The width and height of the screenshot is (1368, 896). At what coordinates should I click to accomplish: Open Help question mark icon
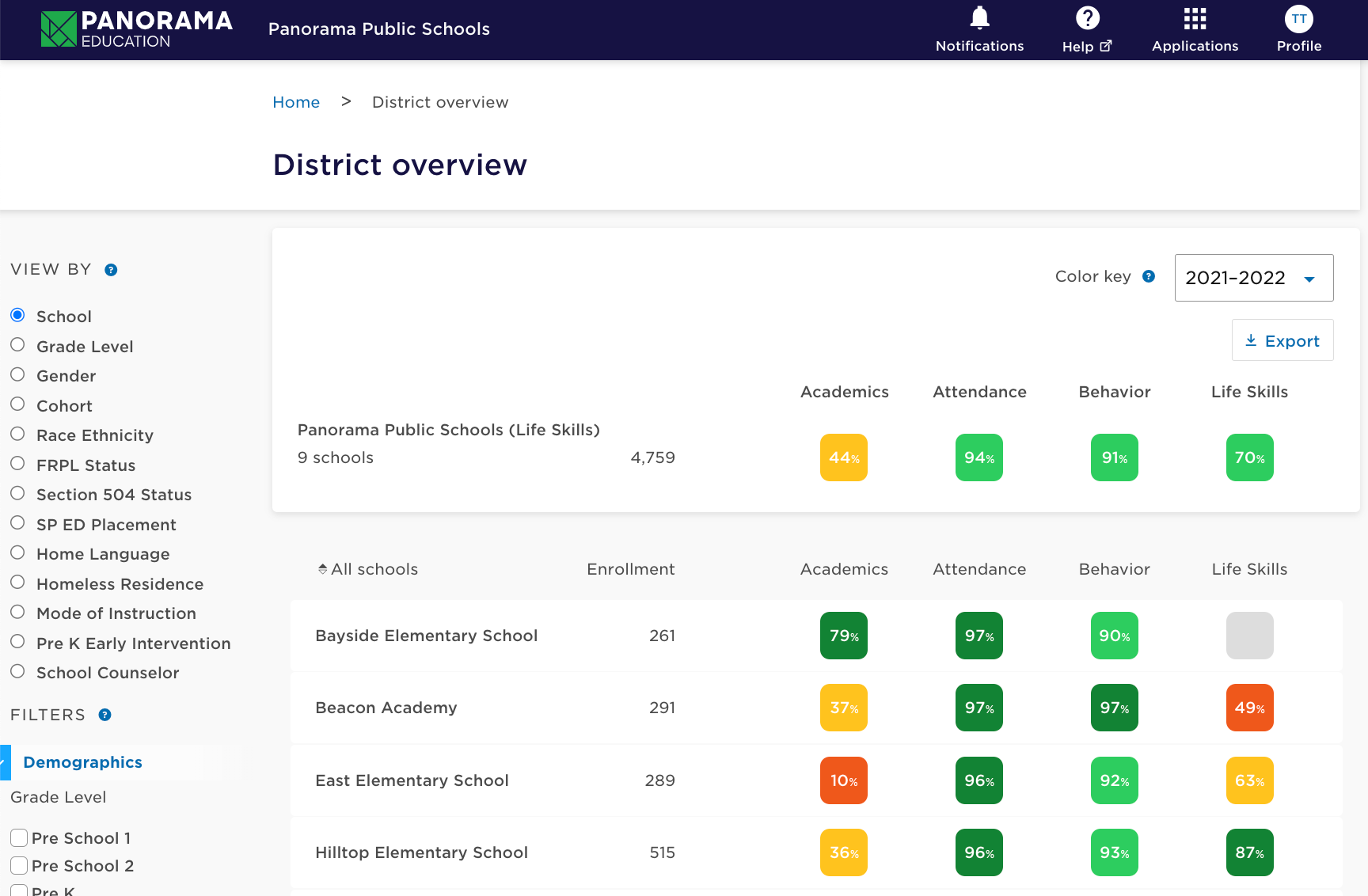1087,19
